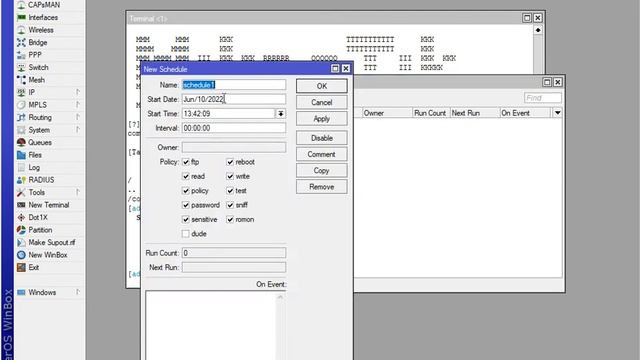
Task: Expand the Windows submenu arrow
Action: tap(78, 292)
